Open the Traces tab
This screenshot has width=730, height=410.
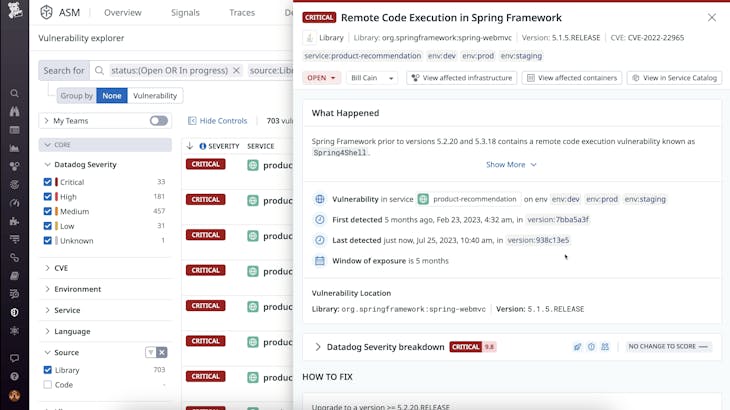click(x=242, y=13)
